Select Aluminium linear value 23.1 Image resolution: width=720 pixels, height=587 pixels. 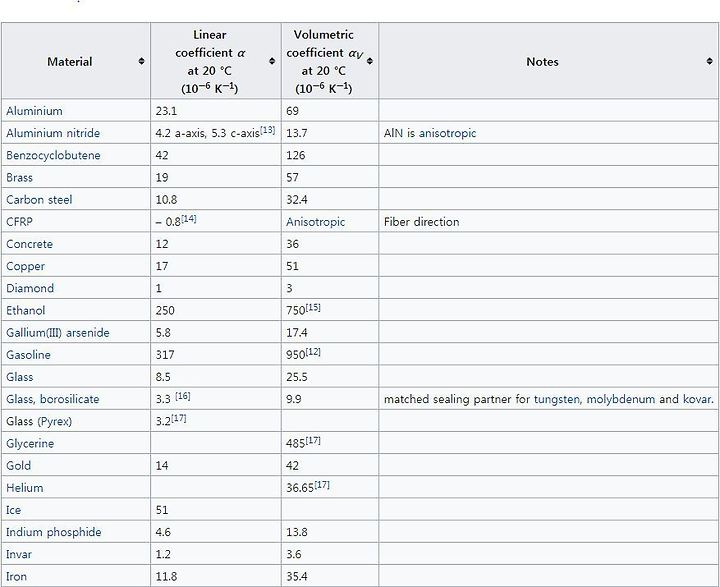pos(166,111)
